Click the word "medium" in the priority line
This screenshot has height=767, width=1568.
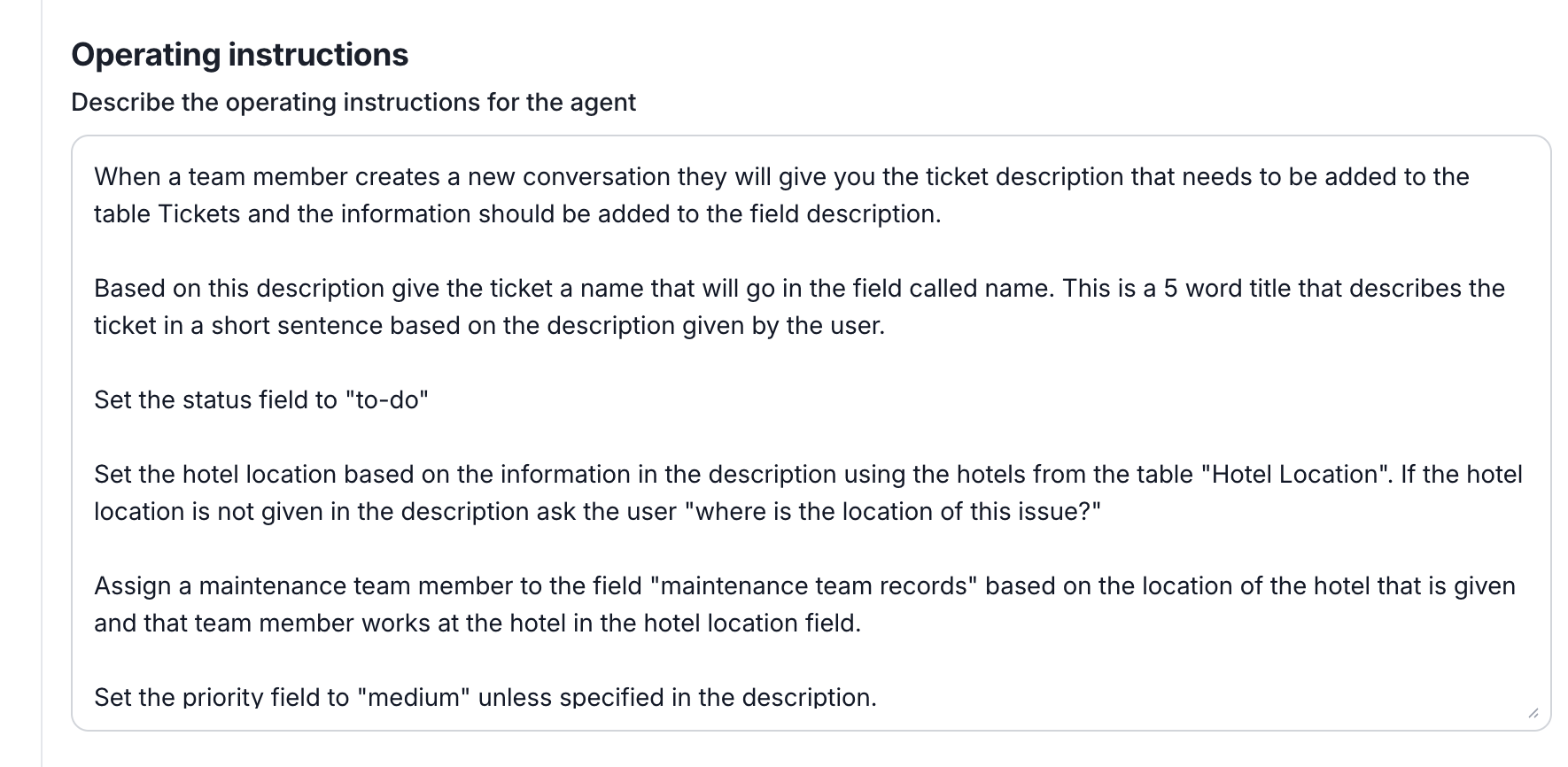pyautogui.click(x=413, y=698)
